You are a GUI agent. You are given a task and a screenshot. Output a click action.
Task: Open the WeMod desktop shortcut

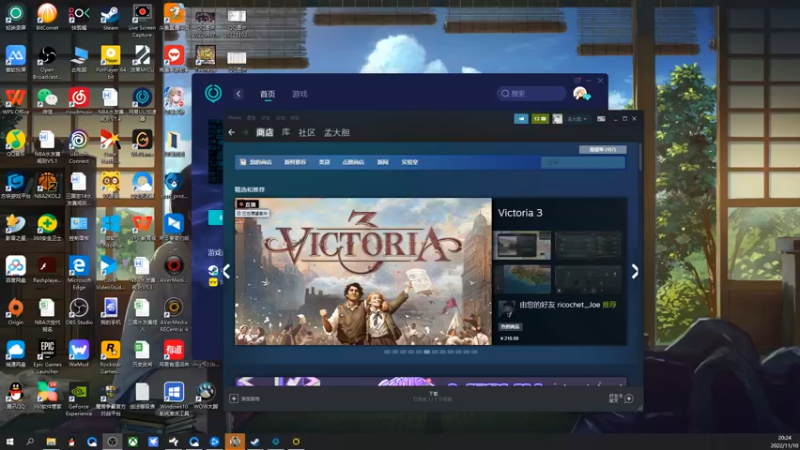pyautogui.click(x=79, y=354)
